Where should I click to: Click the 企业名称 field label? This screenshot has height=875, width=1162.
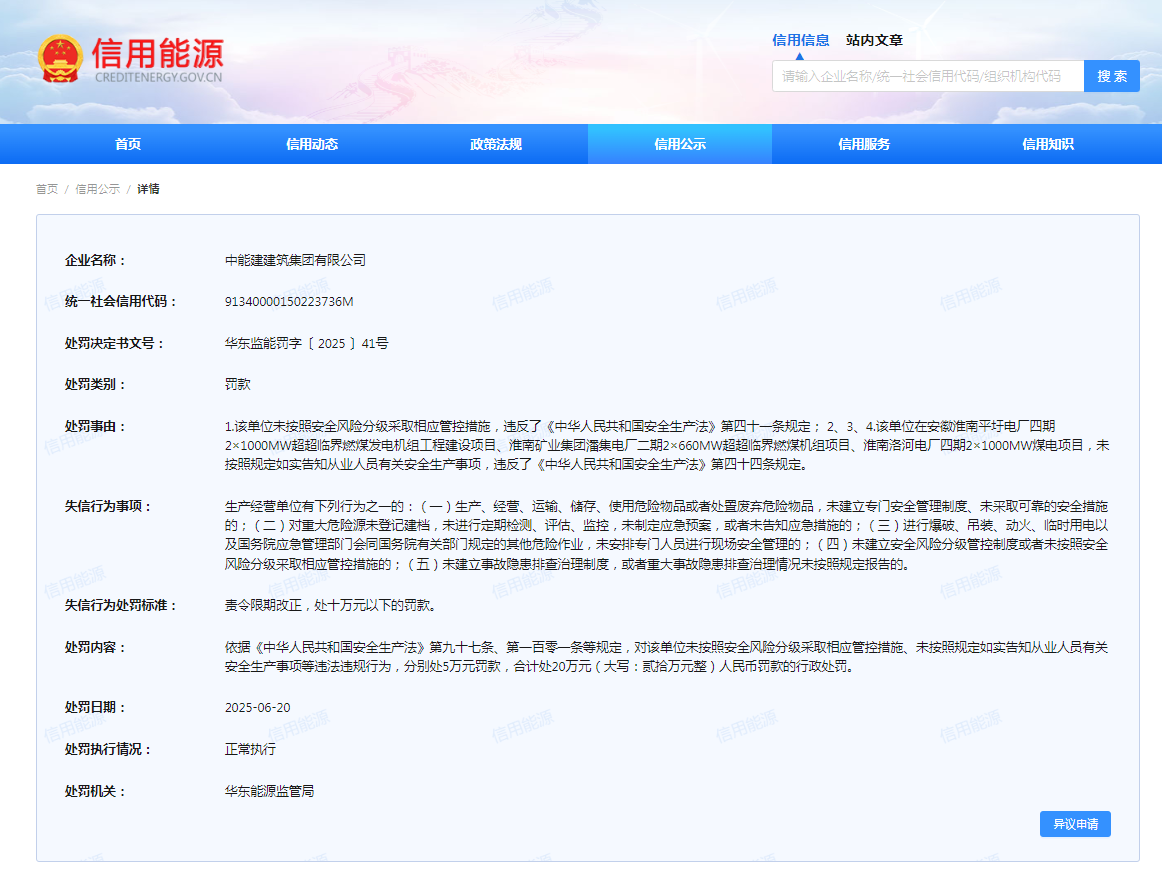(x=96, y=260)
